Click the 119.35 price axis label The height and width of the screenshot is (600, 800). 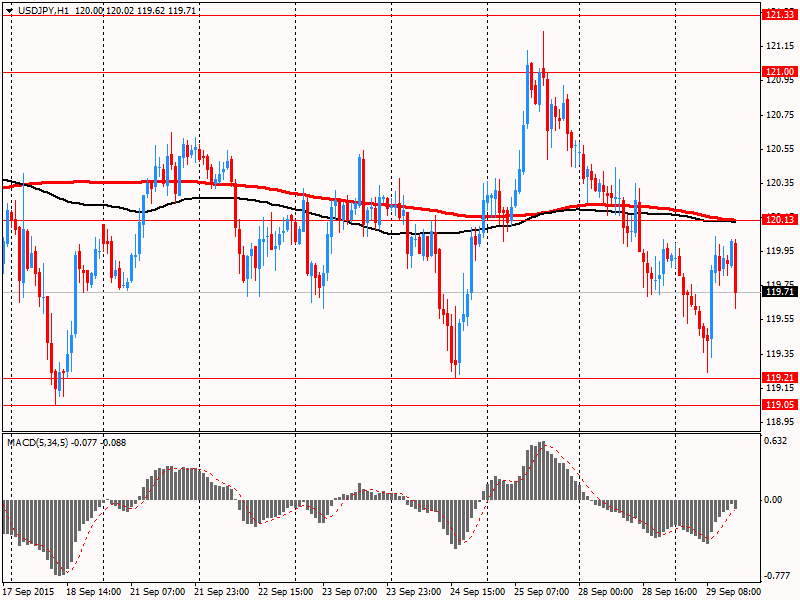pyautogui.click(x=779, y=354)
